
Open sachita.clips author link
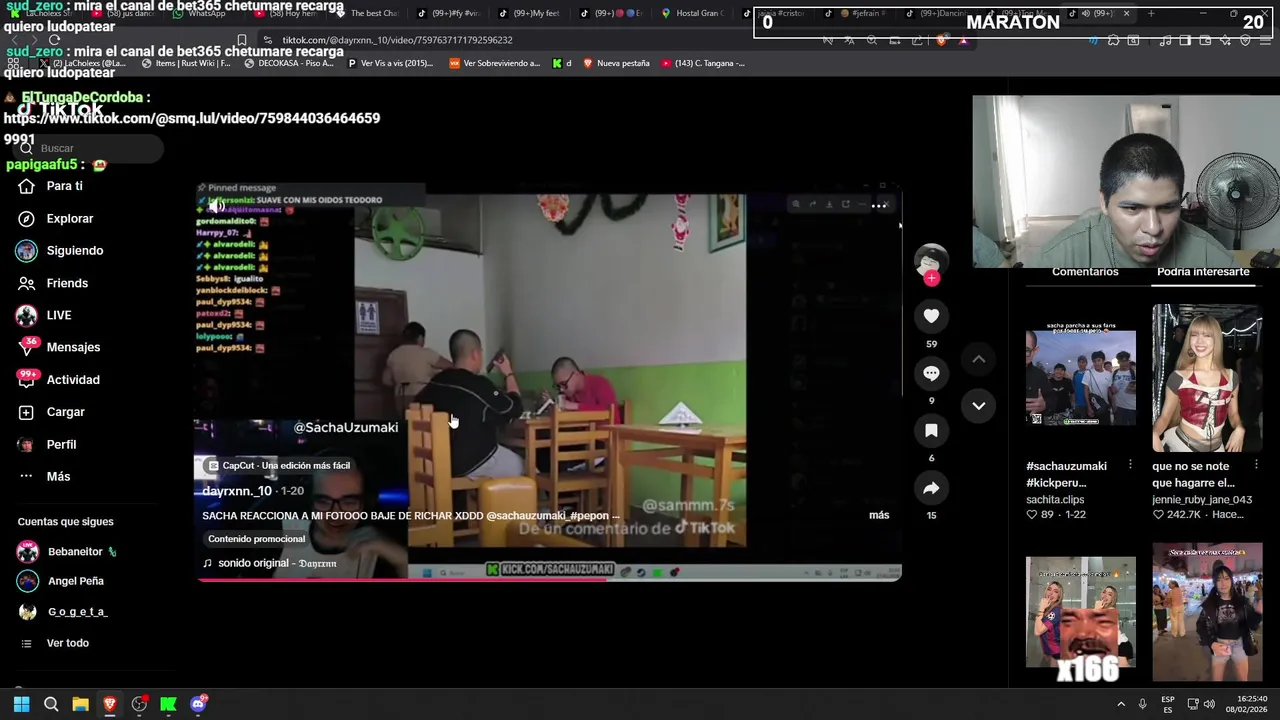tap(1055, 500)
